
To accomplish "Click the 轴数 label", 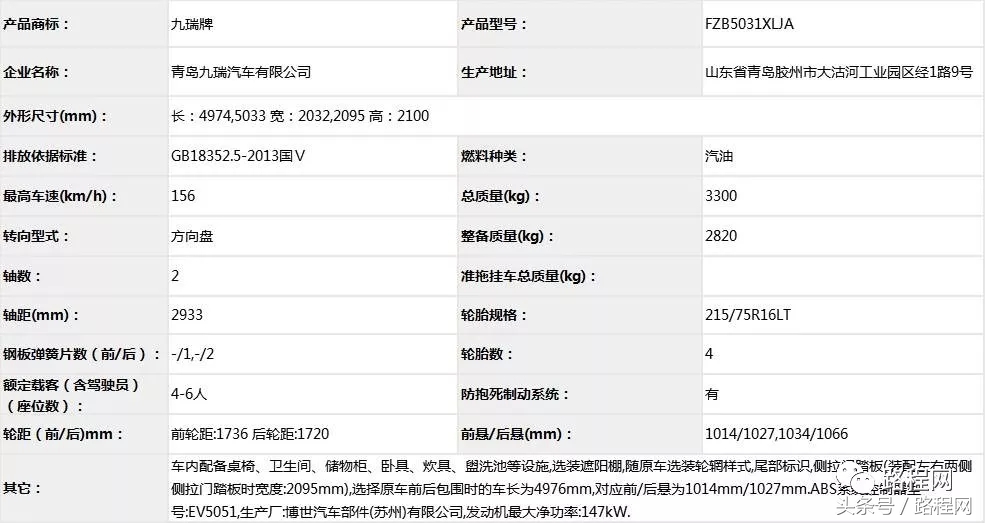I will point(22,276).
